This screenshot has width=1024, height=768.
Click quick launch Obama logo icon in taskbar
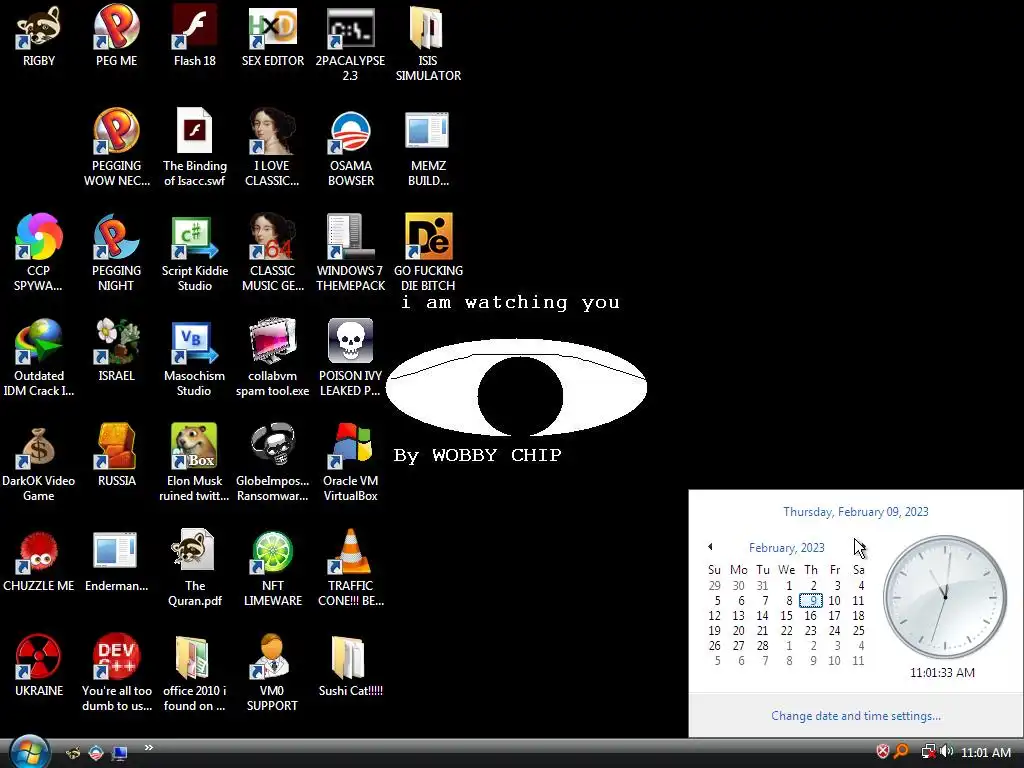pos(96,753)
